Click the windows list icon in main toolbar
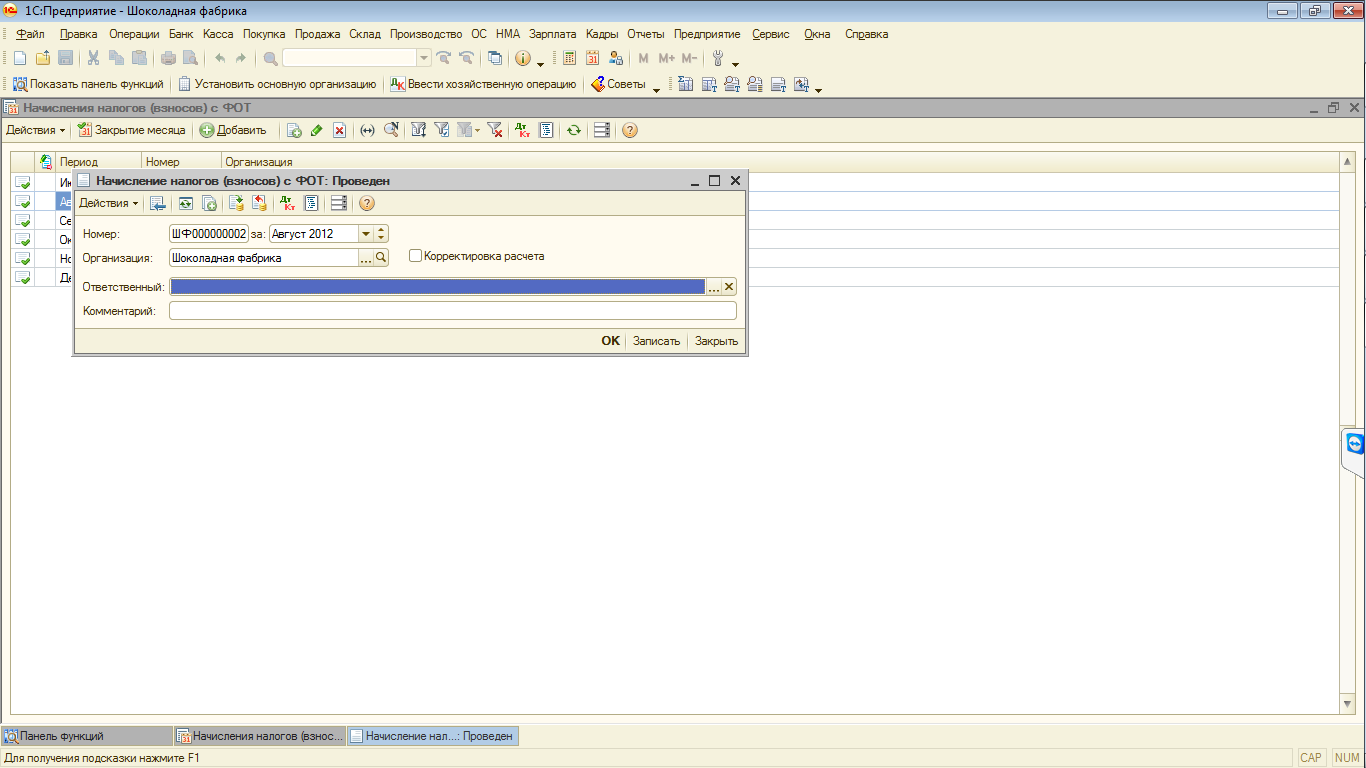Screen dimensions: 1366x768 [495, 58]
